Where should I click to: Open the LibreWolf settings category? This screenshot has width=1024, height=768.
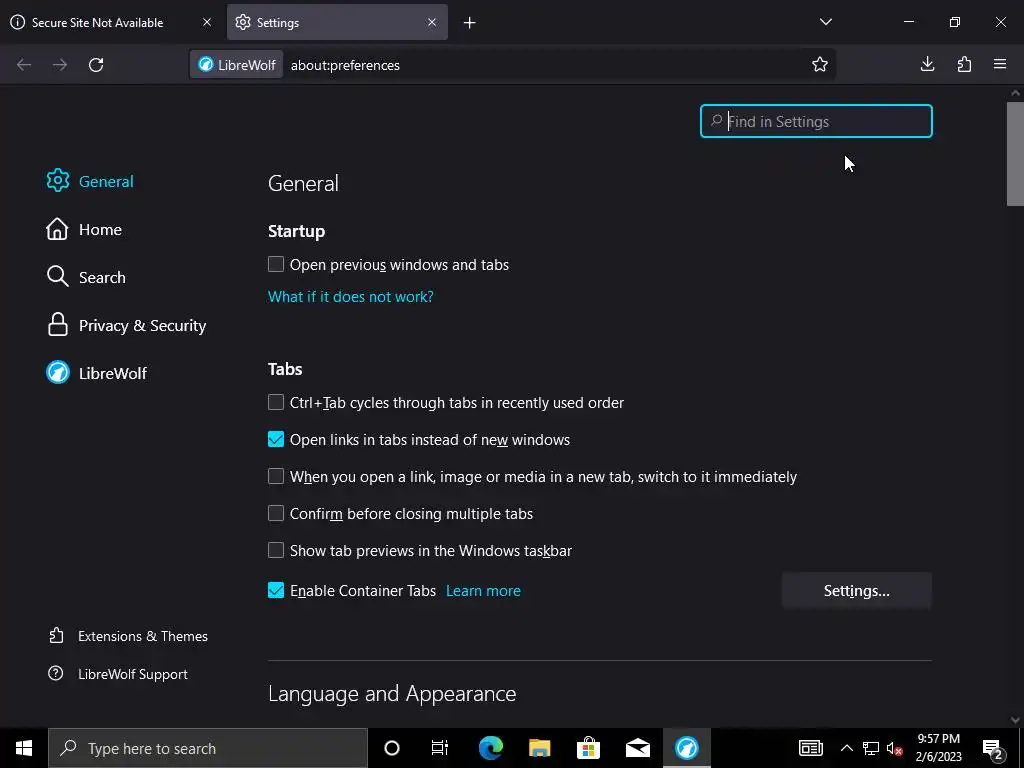pyautogui.click(x=97, y=373)
